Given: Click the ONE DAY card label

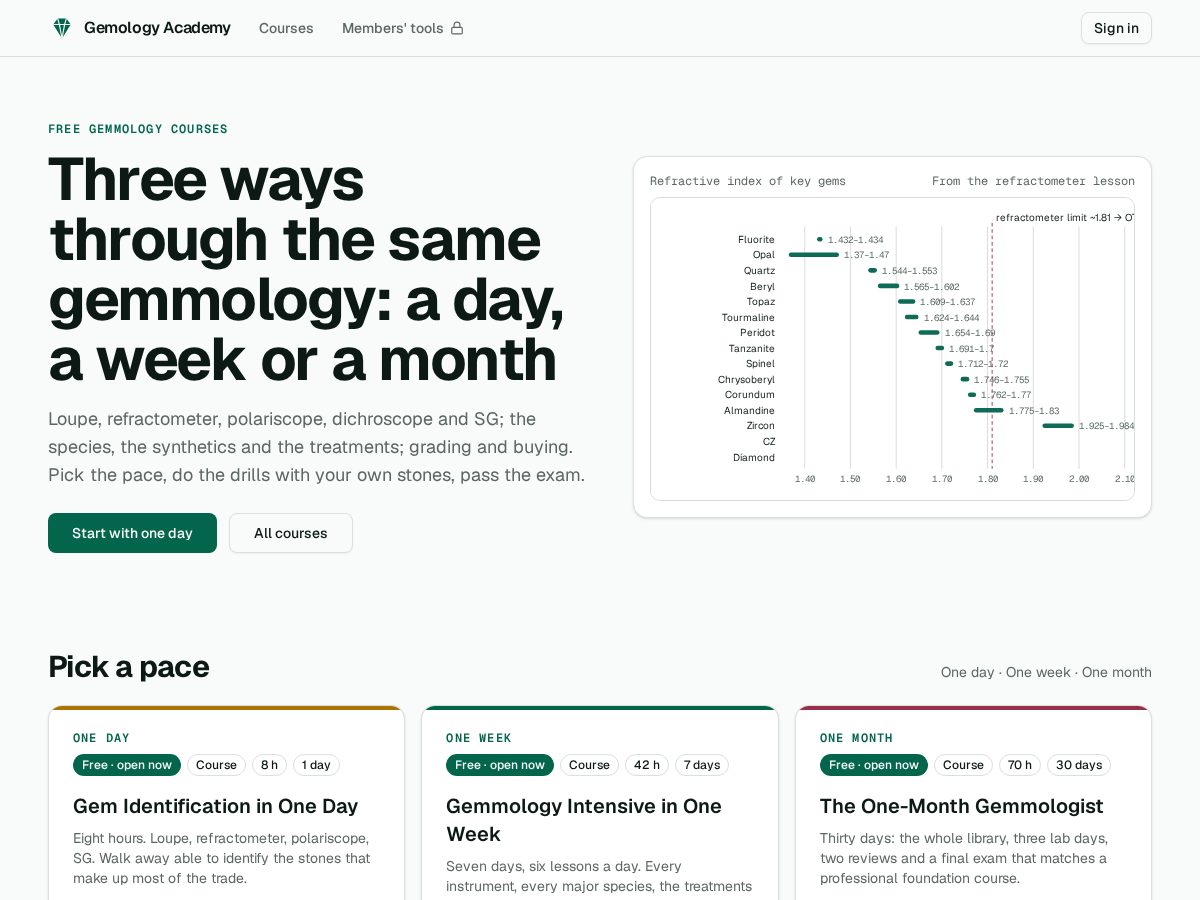Looking at the screenshot, I should (102, 738).
